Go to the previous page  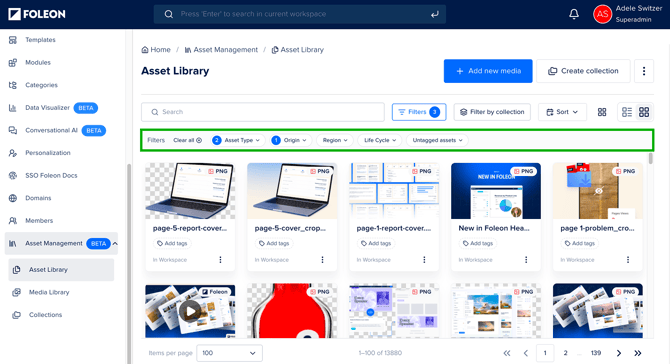tap(526, 353)
